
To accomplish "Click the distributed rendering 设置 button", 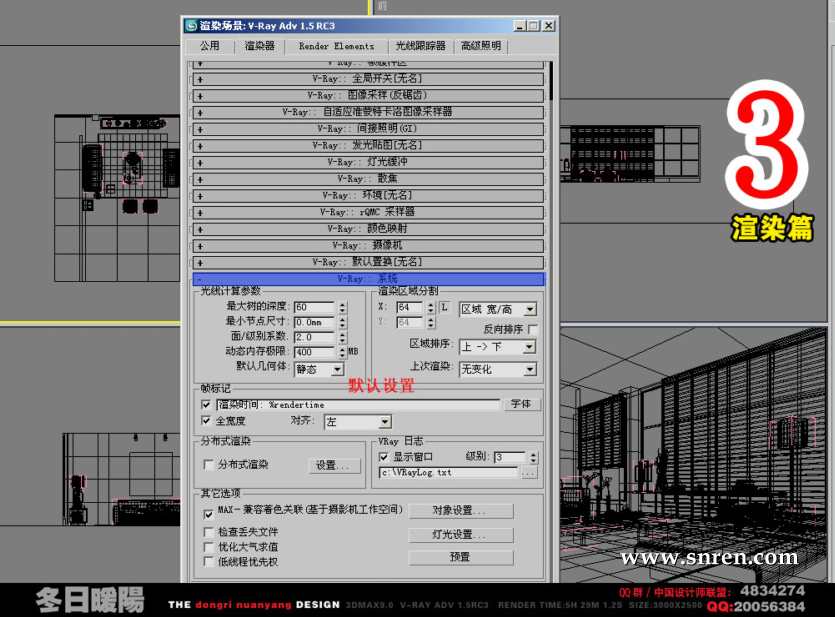I will tap(334, 465).
